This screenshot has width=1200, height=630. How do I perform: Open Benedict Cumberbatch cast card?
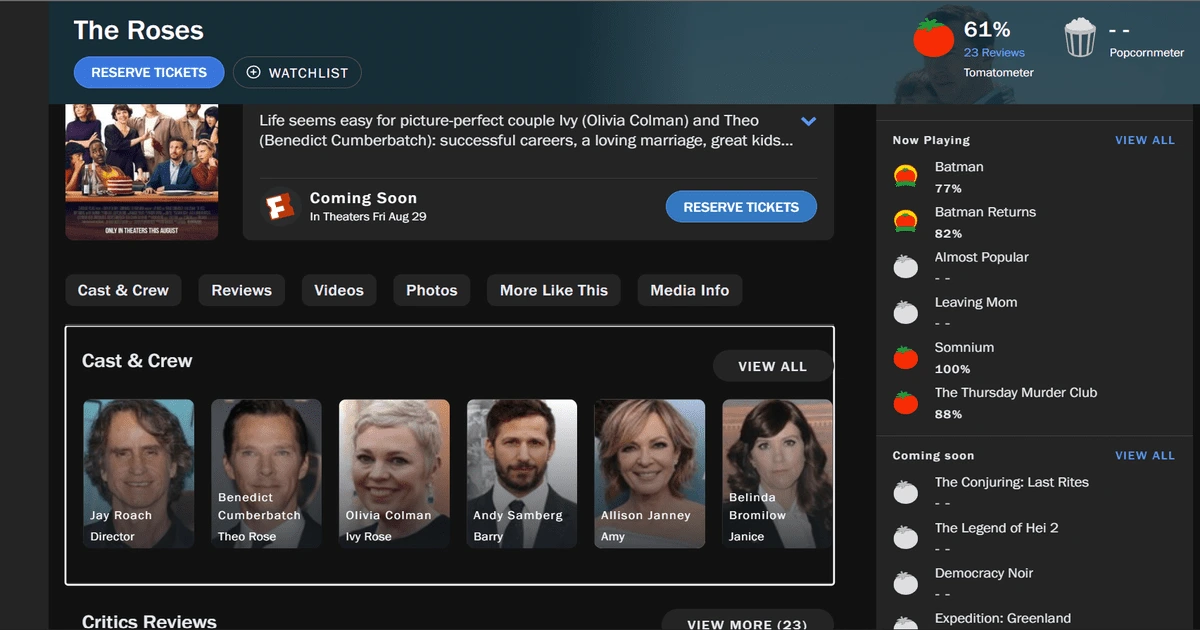coord(266,474)
